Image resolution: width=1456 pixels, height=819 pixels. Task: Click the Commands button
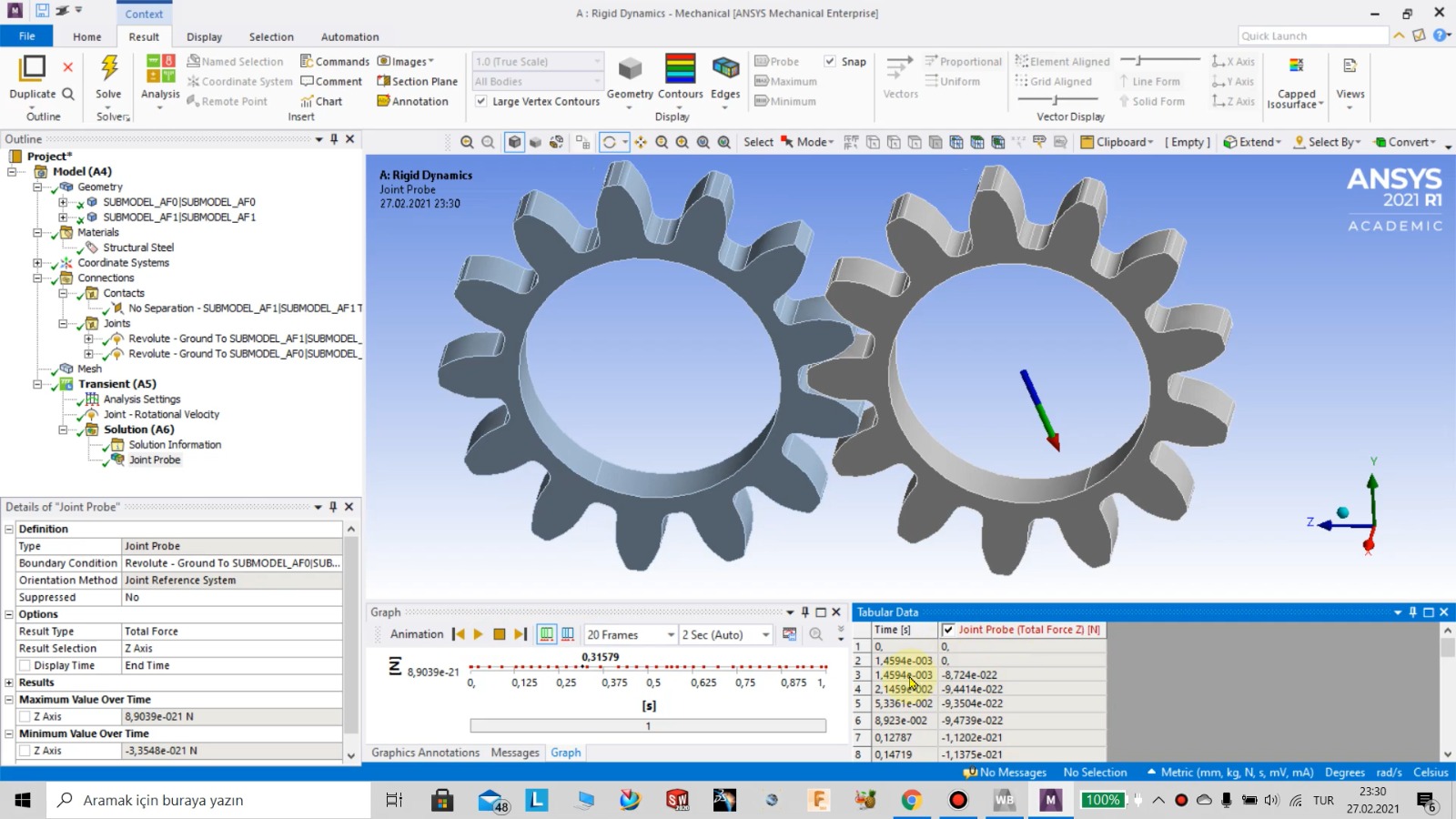[335, 61]
